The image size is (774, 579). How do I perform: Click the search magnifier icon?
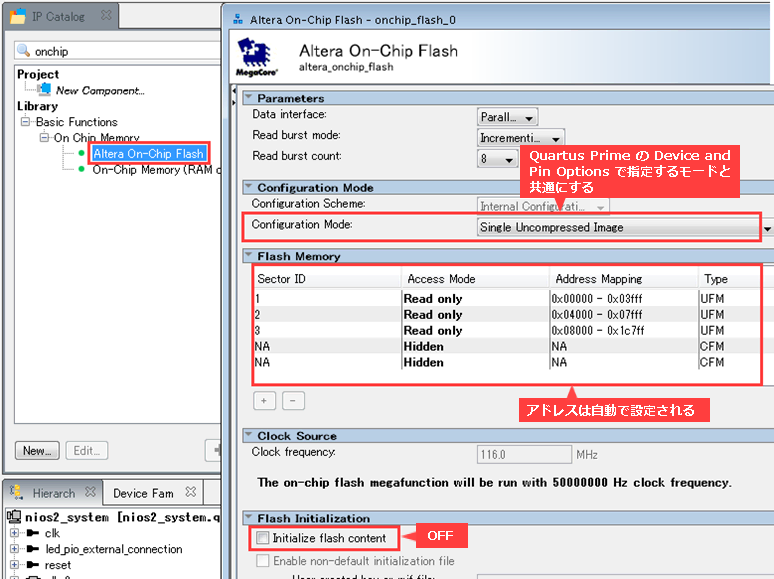coord(23,50)
